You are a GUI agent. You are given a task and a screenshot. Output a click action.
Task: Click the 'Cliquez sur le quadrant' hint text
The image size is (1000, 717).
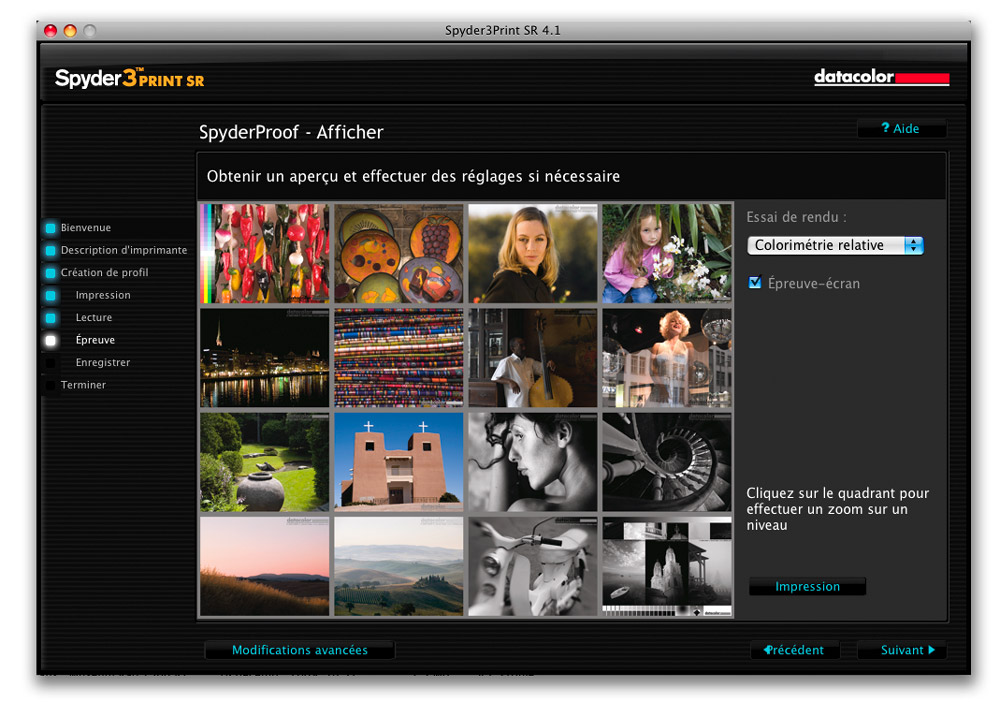coord(837,509)
